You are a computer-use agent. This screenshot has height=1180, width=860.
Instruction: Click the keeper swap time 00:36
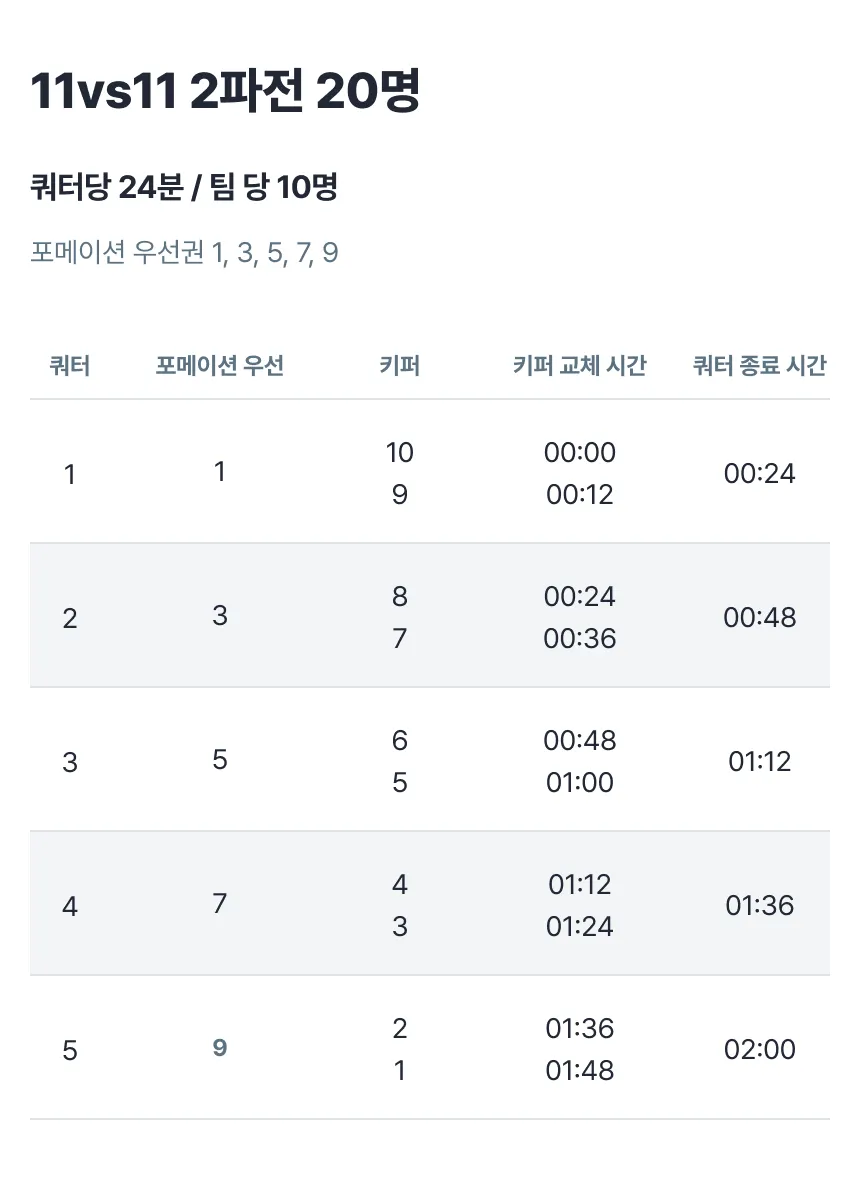pos(580,639)
